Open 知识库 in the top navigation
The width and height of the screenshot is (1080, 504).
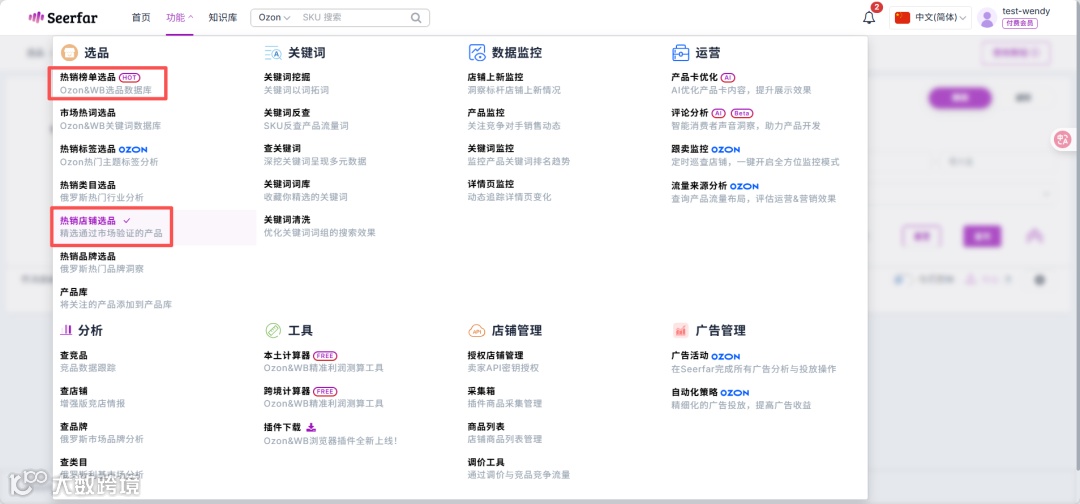[222, 18]
